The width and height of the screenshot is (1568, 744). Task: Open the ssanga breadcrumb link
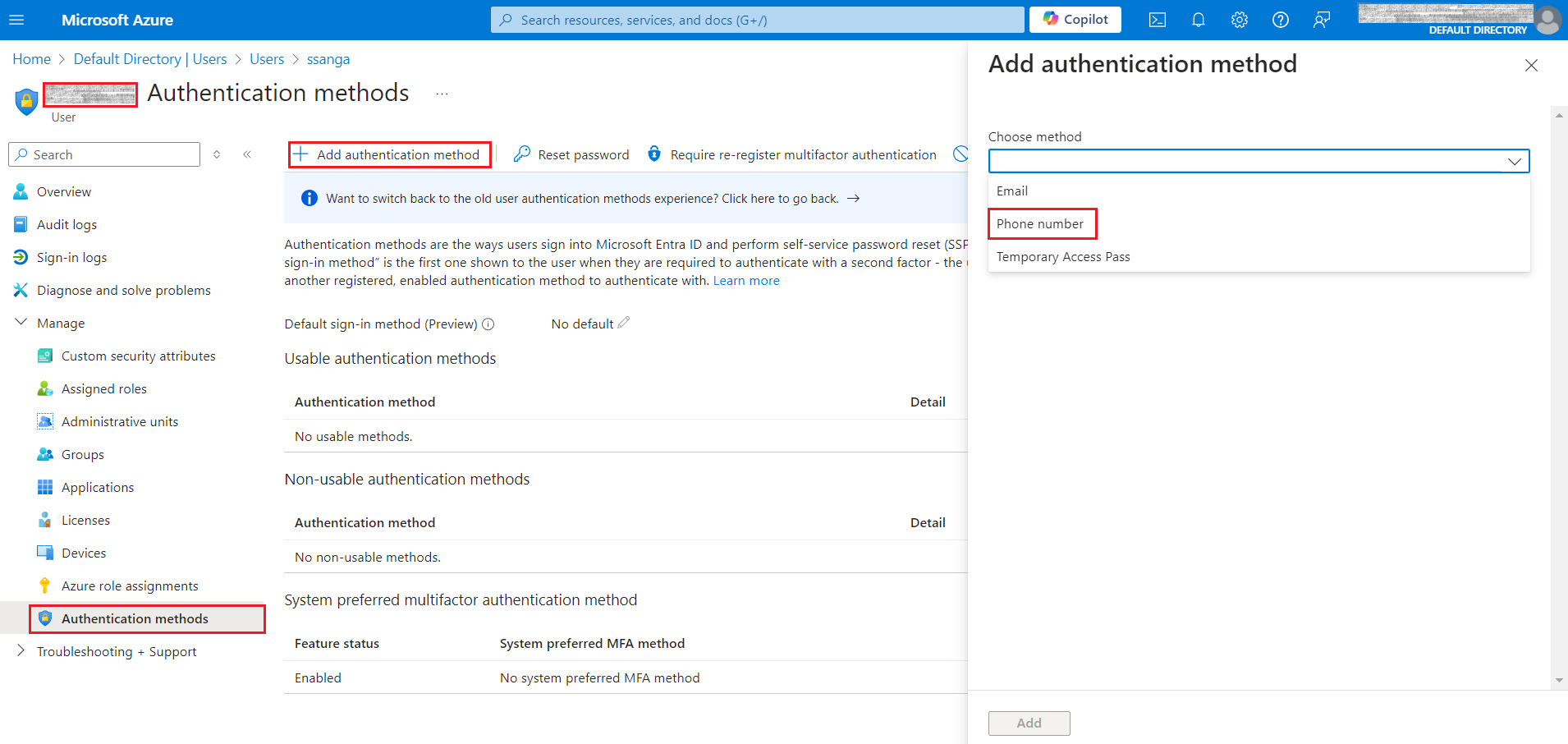[x=328, y=59]
